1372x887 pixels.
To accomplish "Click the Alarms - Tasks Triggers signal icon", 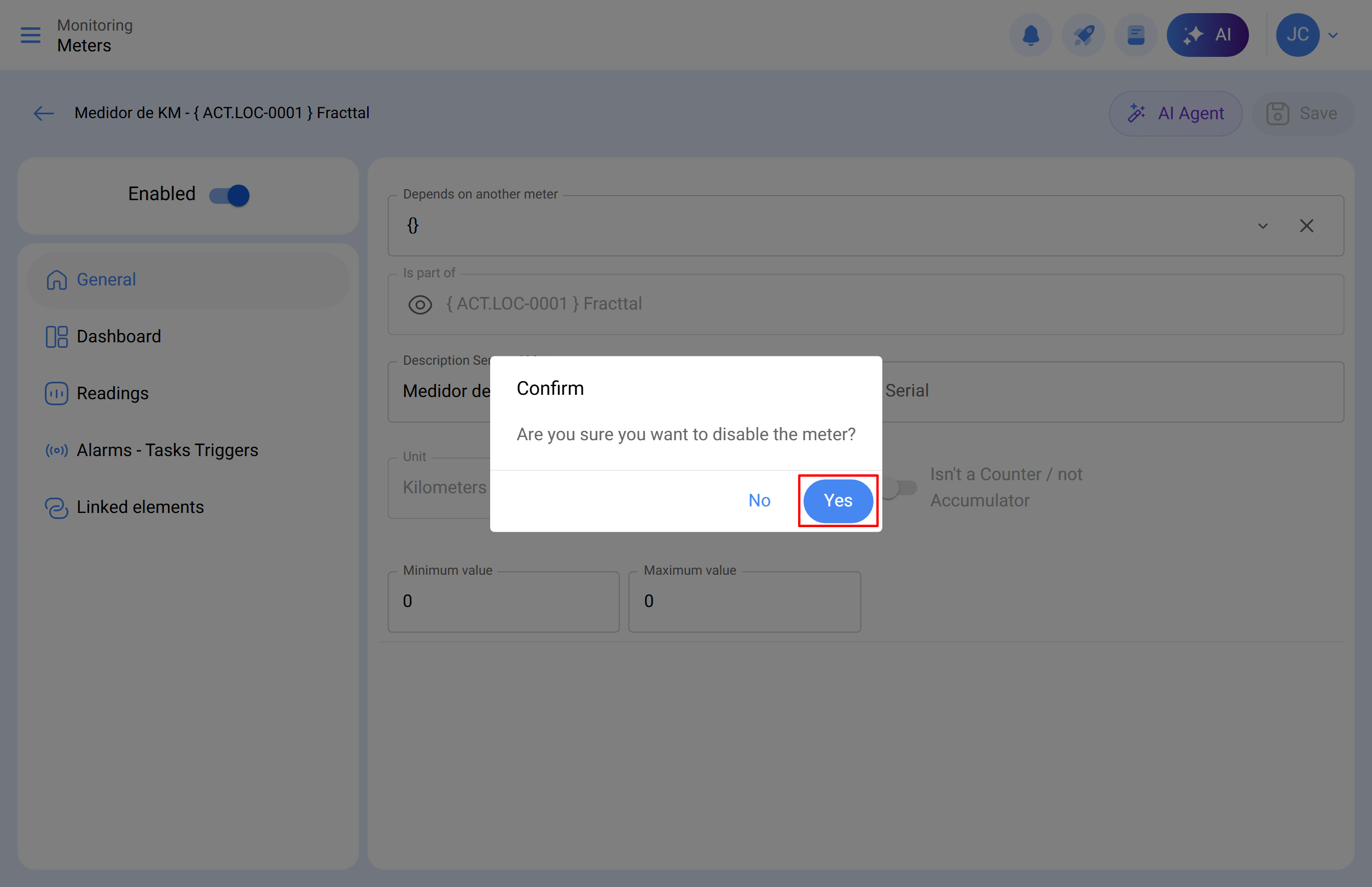I will [x=56, y=450].
